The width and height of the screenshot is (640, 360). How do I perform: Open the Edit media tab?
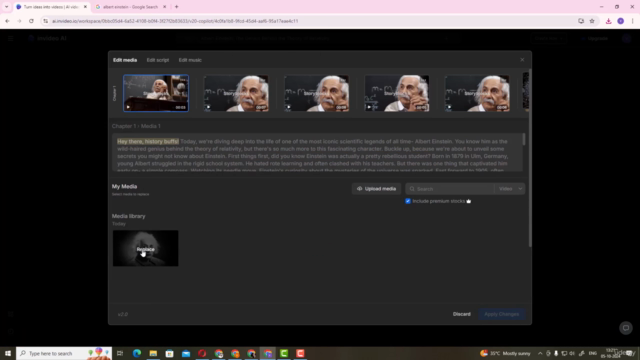pos(125,60)
